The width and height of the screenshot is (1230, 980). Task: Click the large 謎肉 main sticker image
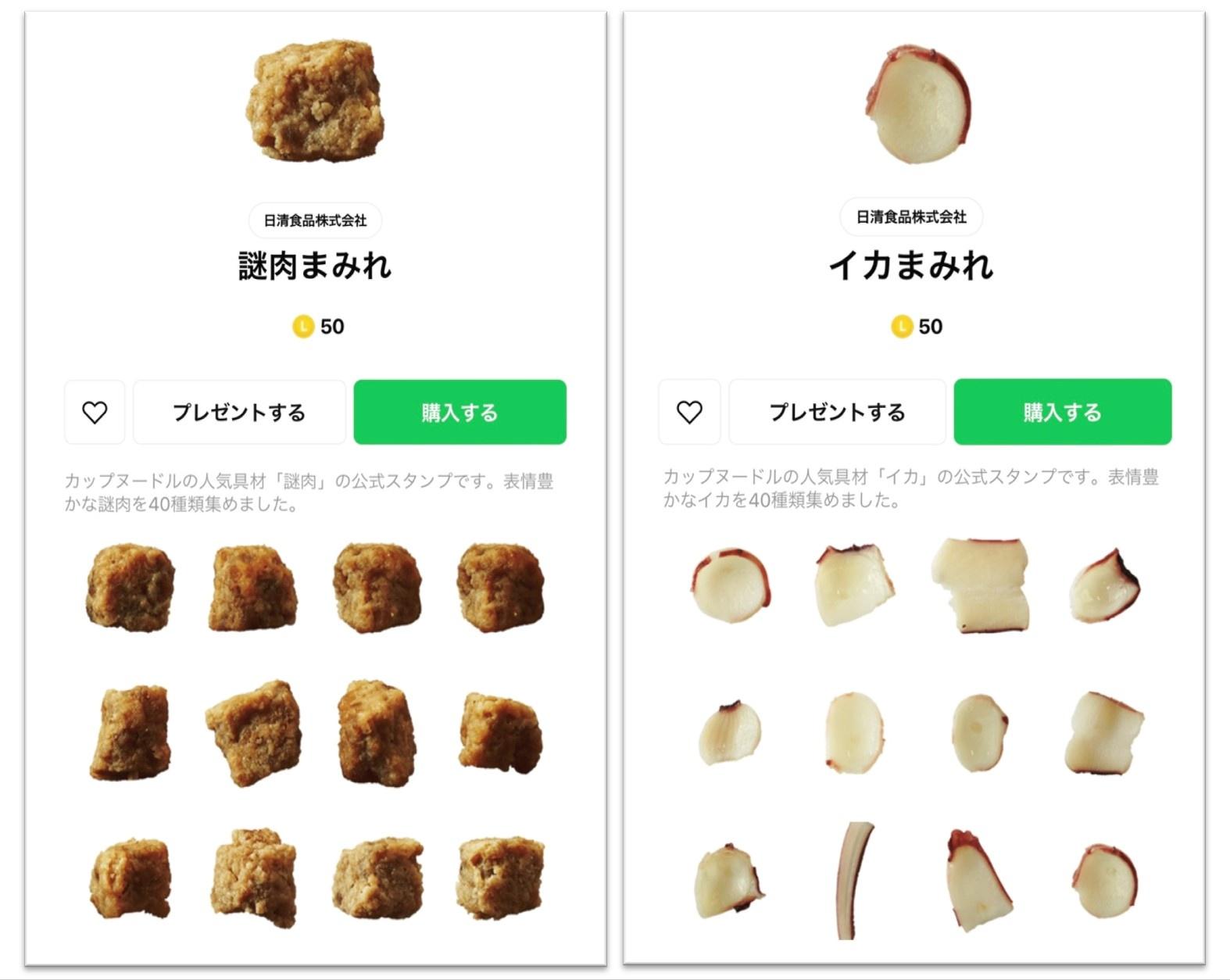[315, 100]
